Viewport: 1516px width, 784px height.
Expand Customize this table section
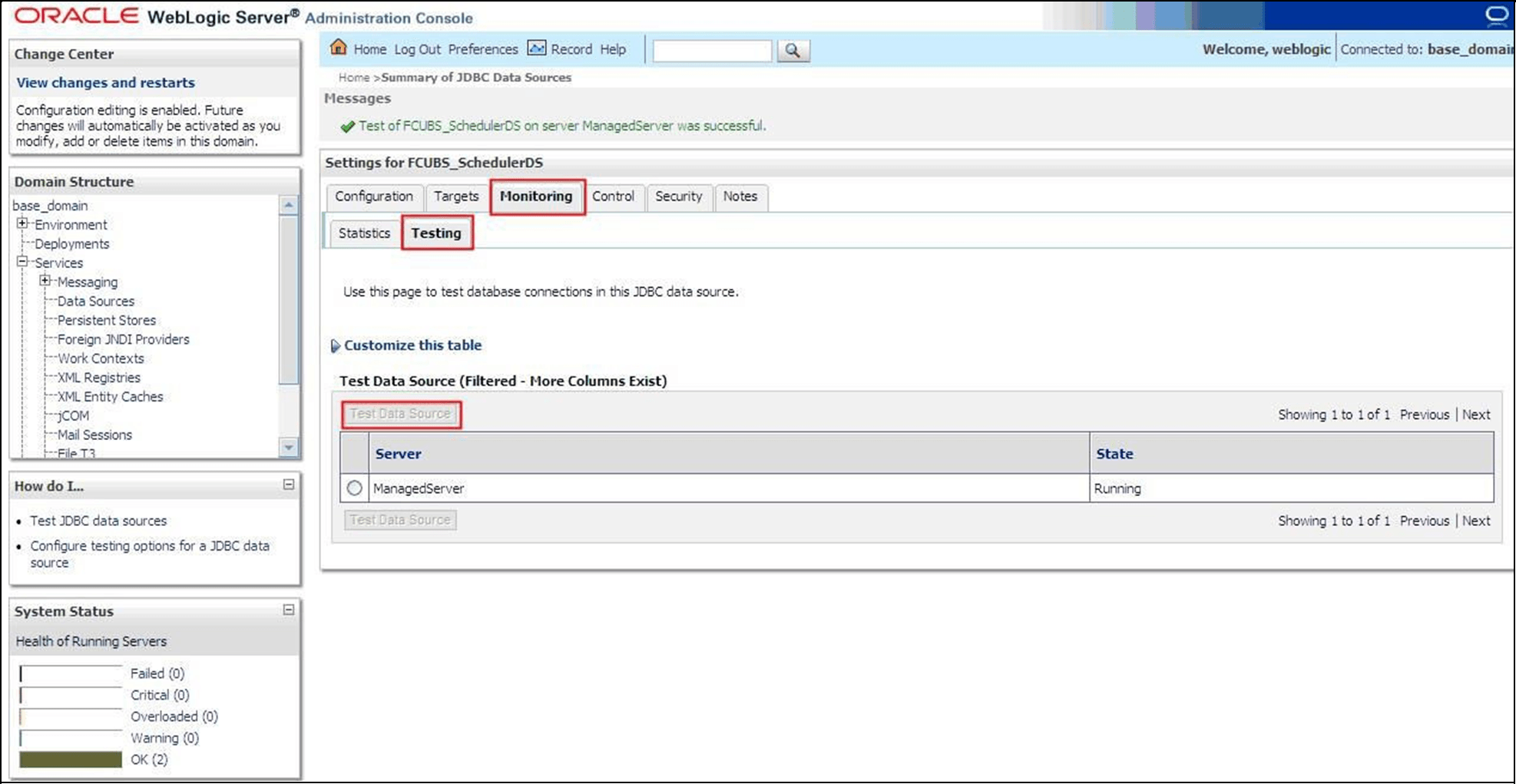[335, 346]
